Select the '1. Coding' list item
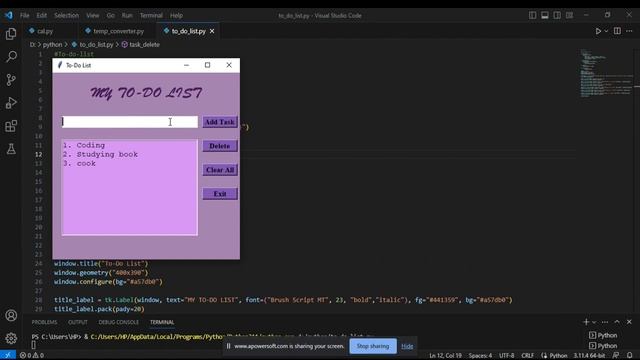640x360 pixels. tap(84, 145)
